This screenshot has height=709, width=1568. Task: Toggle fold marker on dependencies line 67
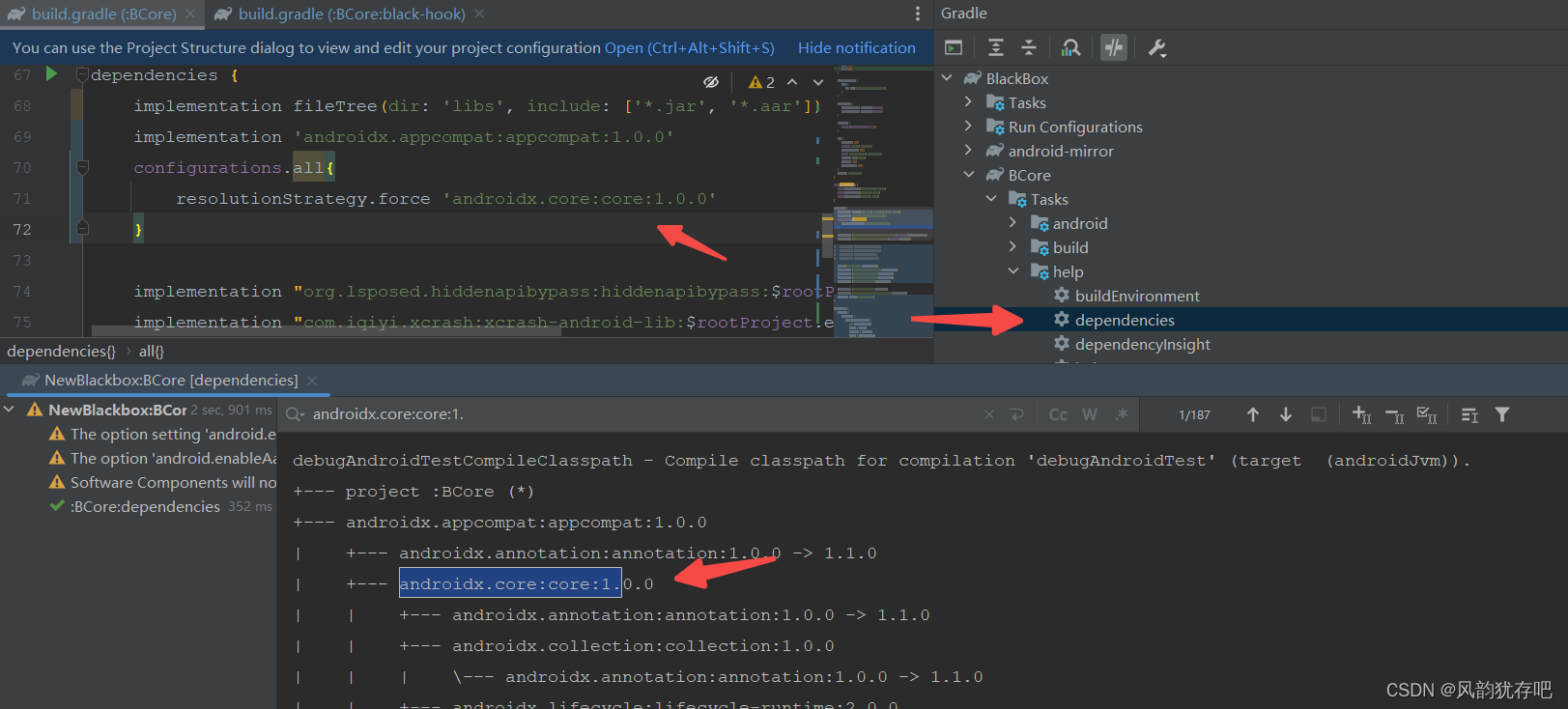(82, 74)
